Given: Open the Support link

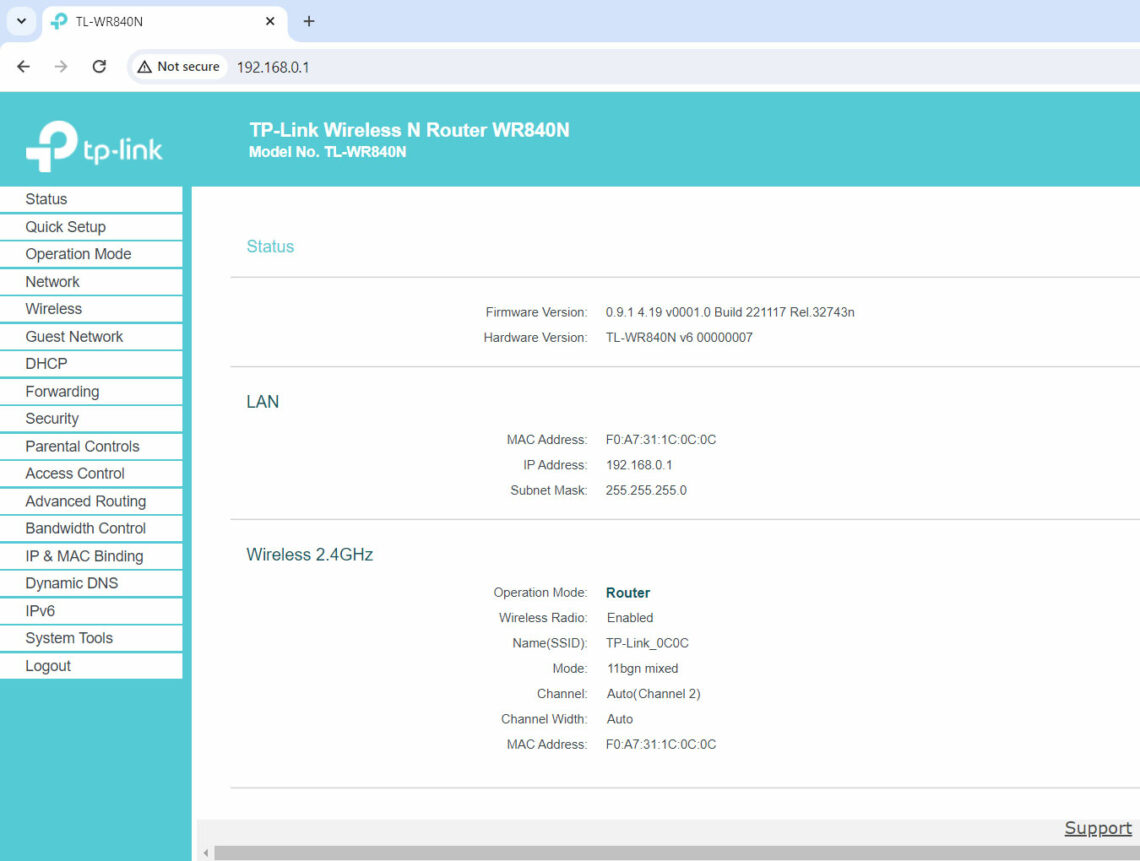Looking at the screenshot, I should (1097, 828).
